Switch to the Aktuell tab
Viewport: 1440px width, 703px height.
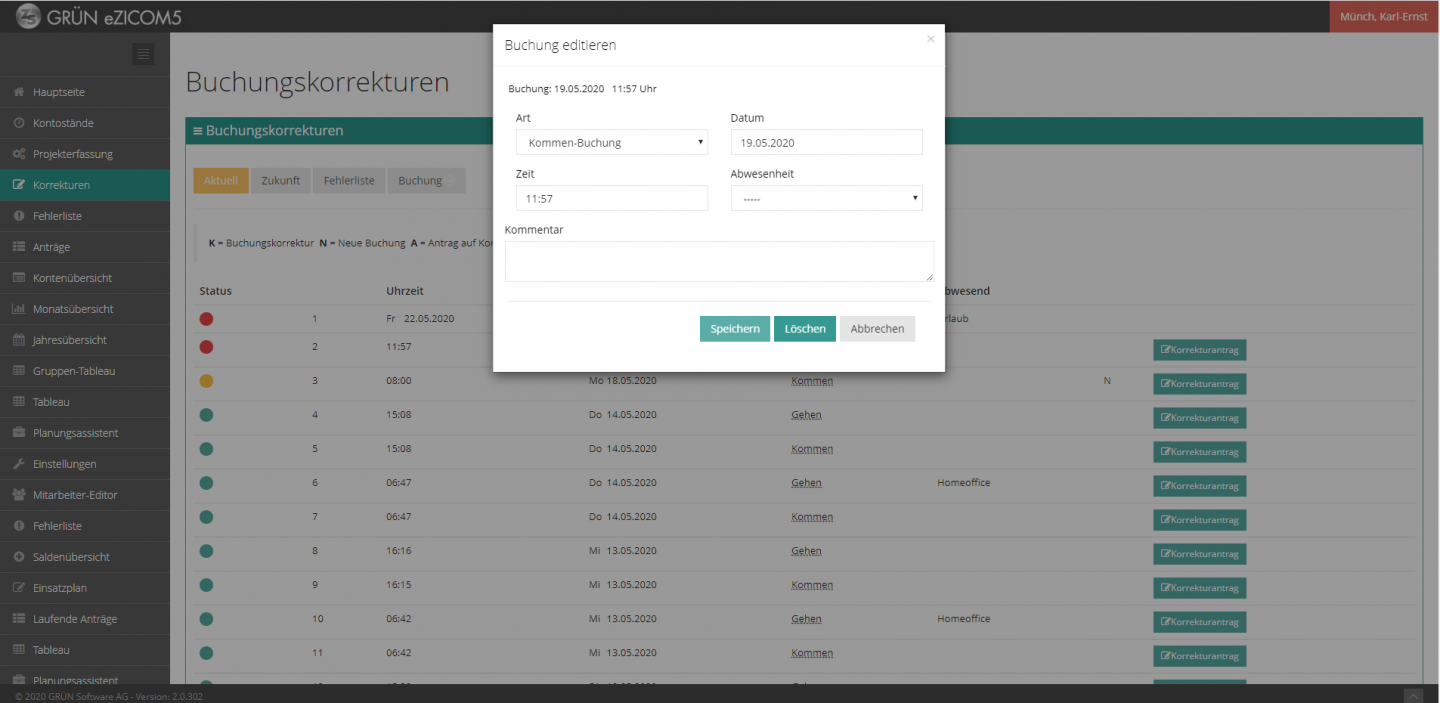pyautogui.click(x=221, y=181)
